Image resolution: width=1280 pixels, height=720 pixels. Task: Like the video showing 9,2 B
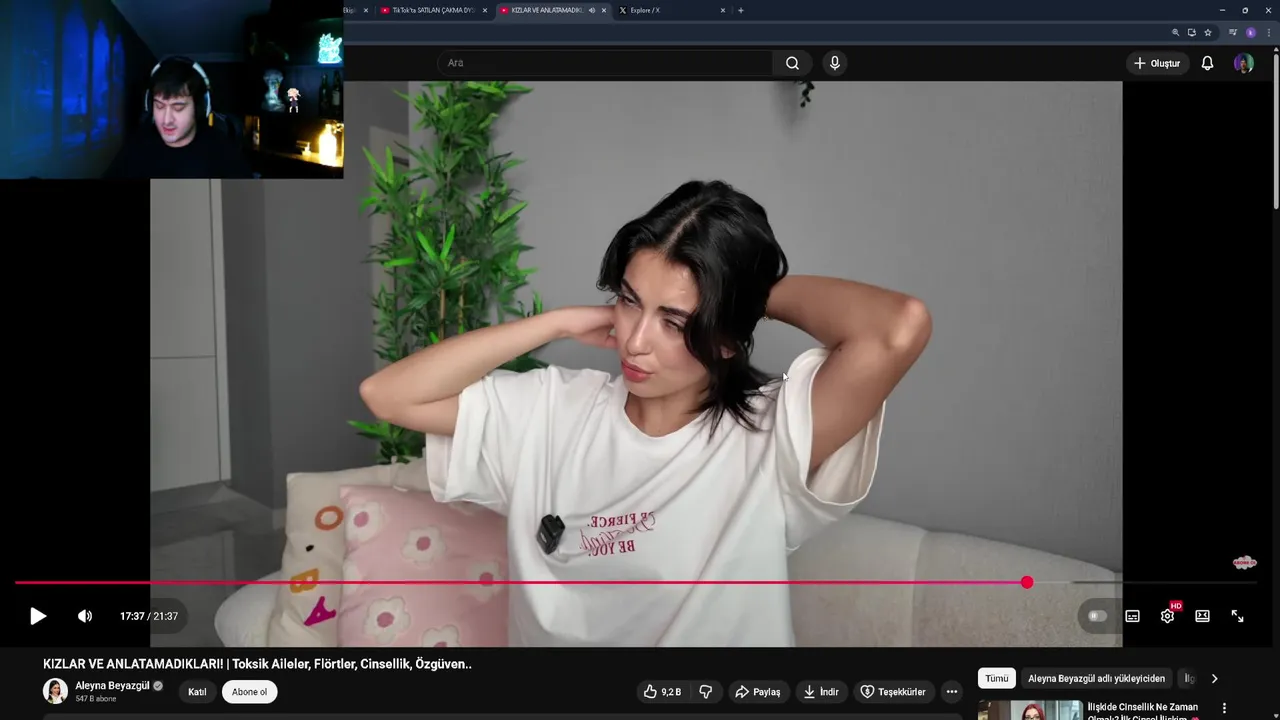tap(662, 692)
